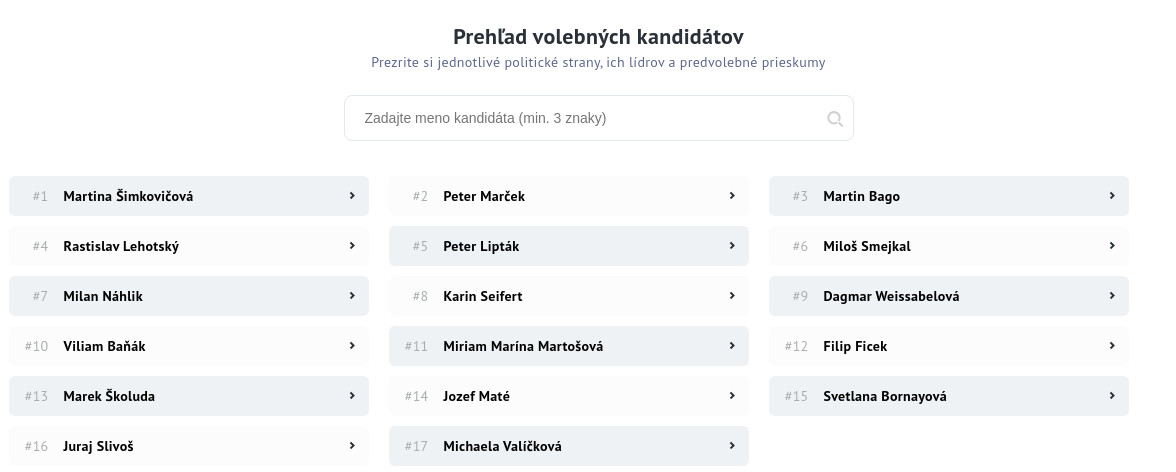
Task: Click chevron next to Michaela Valíčková
Action: point(732,446)
